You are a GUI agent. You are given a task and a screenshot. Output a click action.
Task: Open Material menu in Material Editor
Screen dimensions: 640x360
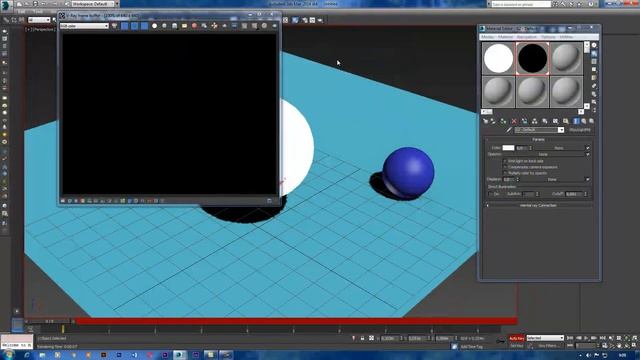(505, 37)
